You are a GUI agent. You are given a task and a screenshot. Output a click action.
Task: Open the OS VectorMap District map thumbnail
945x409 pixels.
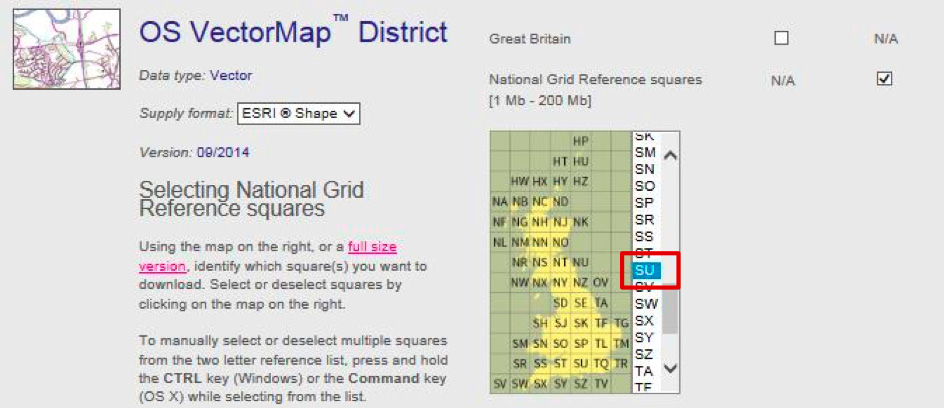67,49
